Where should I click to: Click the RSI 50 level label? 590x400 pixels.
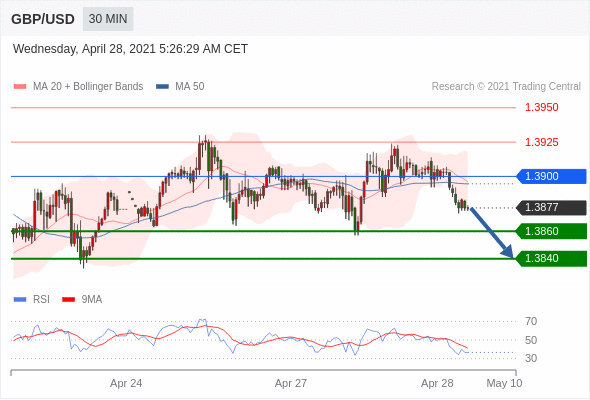pyautogui.click(x=531, y=340)
